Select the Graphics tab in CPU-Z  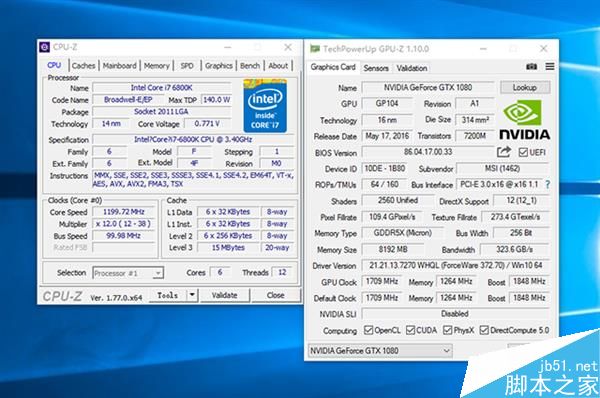[x=218, y=66]
